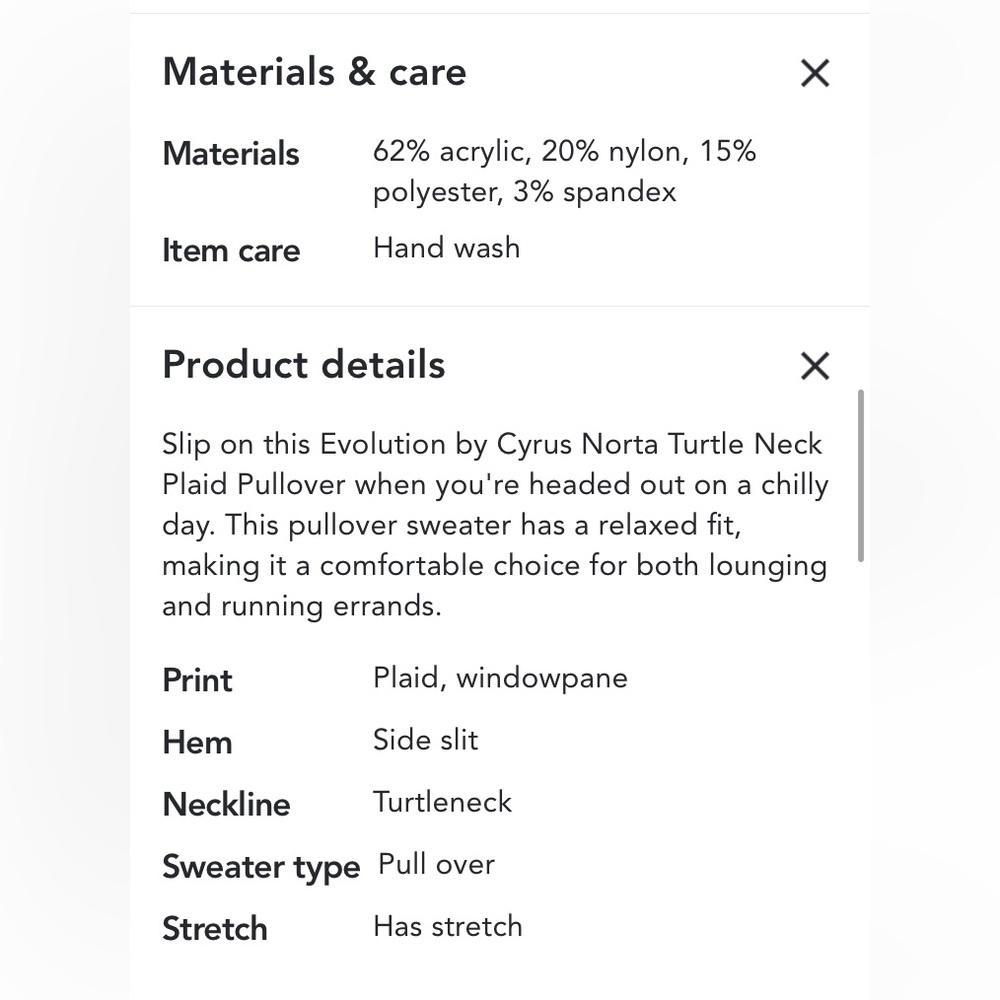Click the acrylic, nylon, polyester composition text
Image resolution: width=1000 pixels, height=1000 pixels.
coord(564,171)
